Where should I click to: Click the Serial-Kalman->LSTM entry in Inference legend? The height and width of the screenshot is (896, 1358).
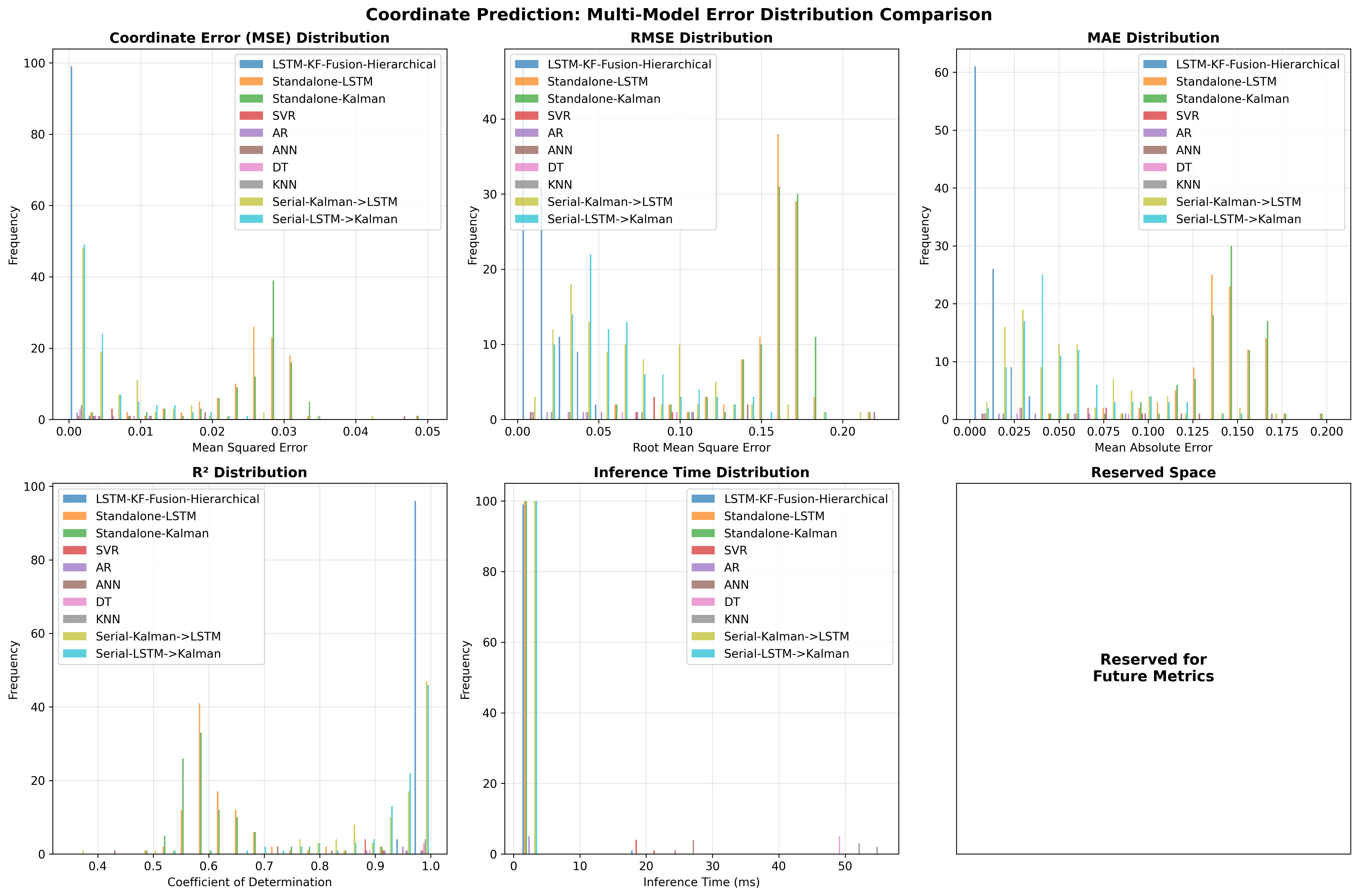point(786,636)
